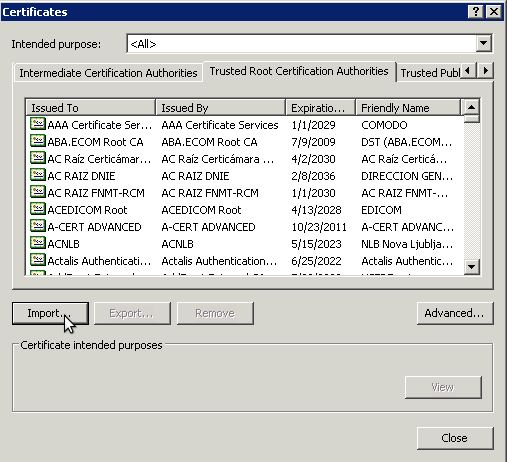Click the list scrollbar up arrow
This screenshot has height=462, width=507.
point(471,107)
